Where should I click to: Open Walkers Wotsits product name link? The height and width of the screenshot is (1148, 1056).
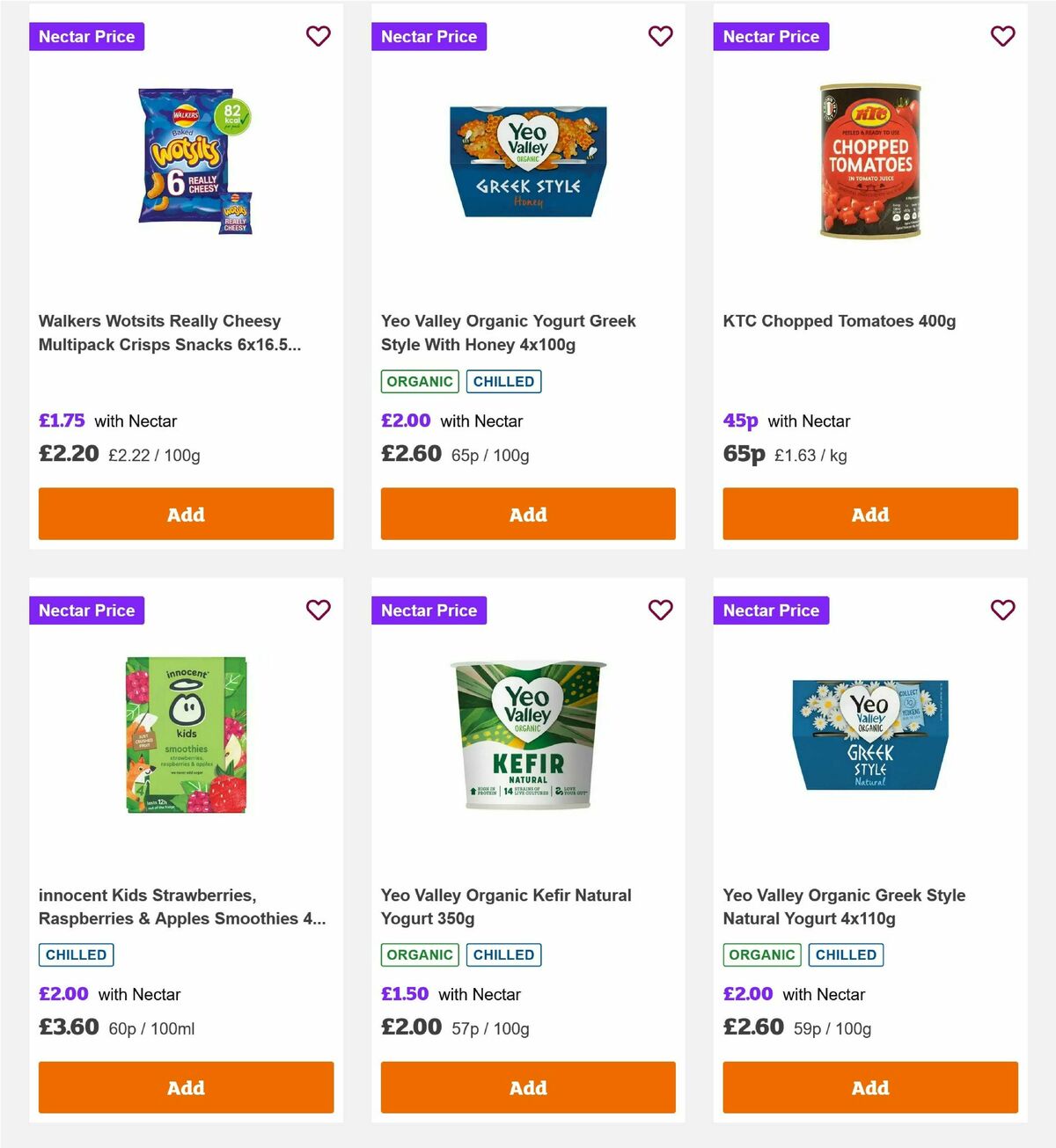tap(170, 333)
